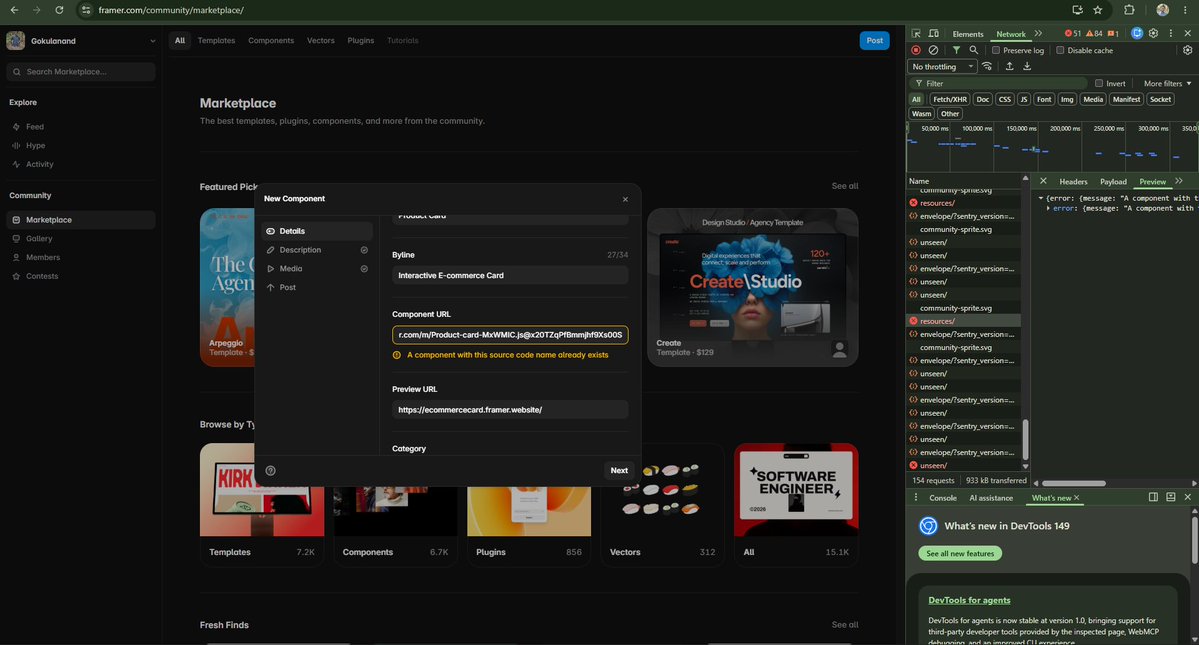
Task: Clear the network log
Action: [934, 50]
